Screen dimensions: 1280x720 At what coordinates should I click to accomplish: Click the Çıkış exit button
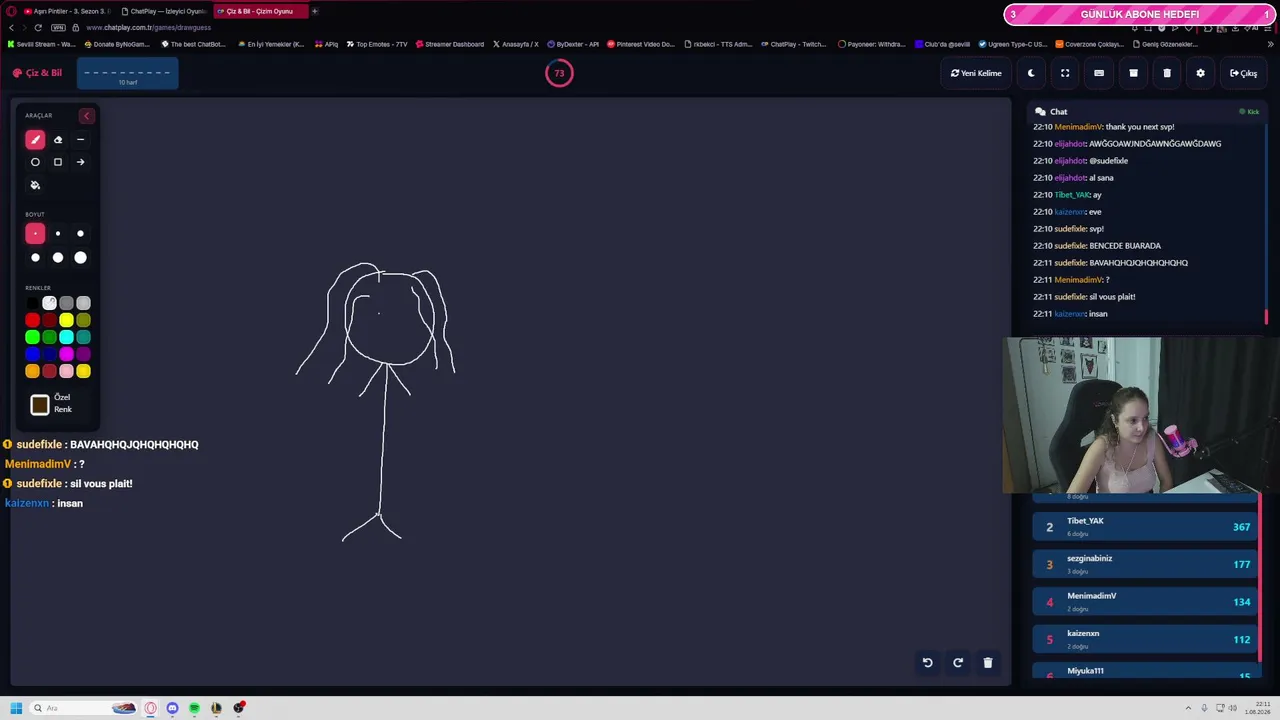coord(1244,73)
